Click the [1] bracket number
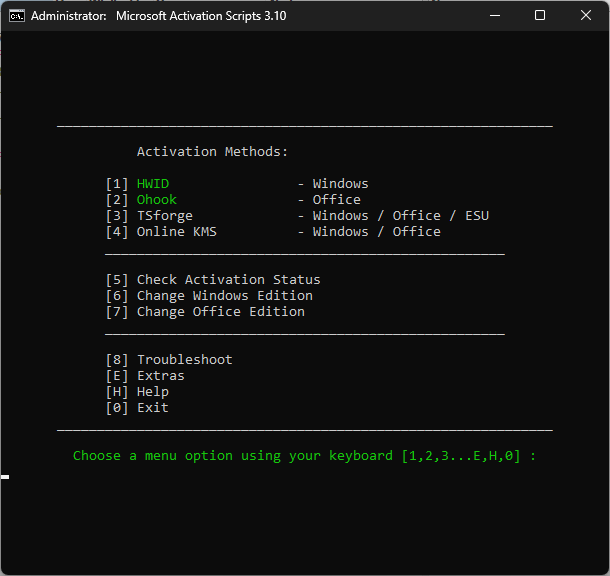The image size is (610, 576). tap(117, 184)
